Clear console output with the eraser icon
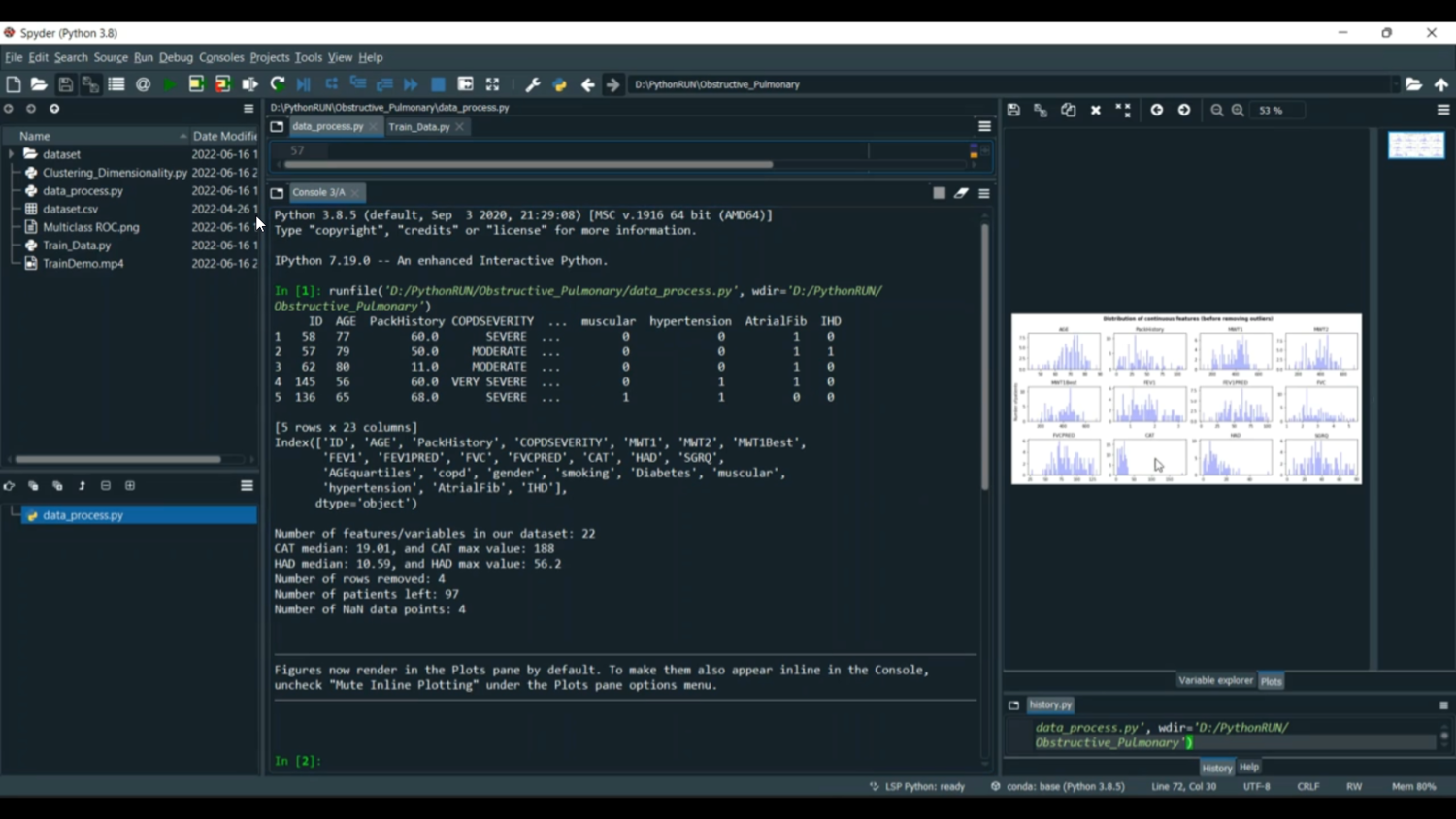Screen dimensions: 1456x819 pos(961,193)
